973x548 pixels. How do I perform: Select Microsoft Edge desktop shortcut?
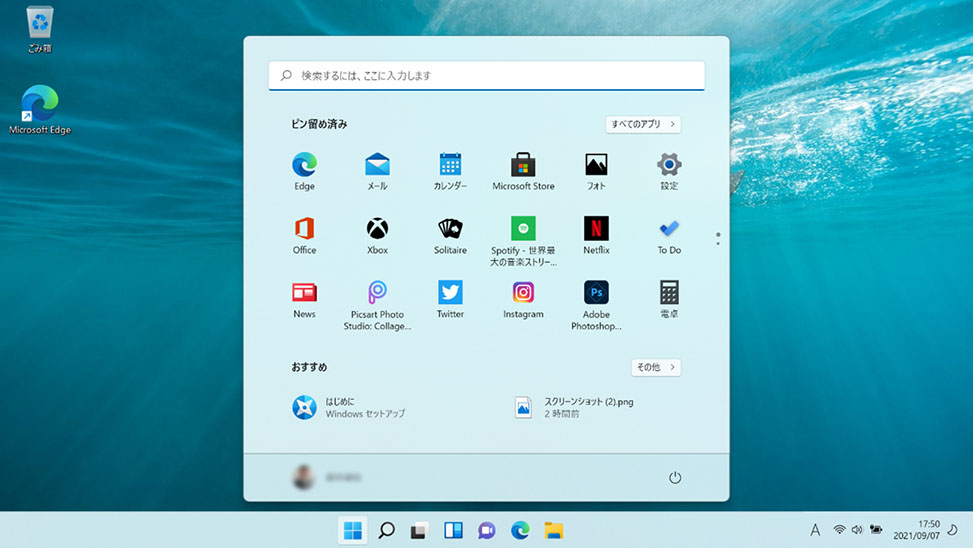40,110
